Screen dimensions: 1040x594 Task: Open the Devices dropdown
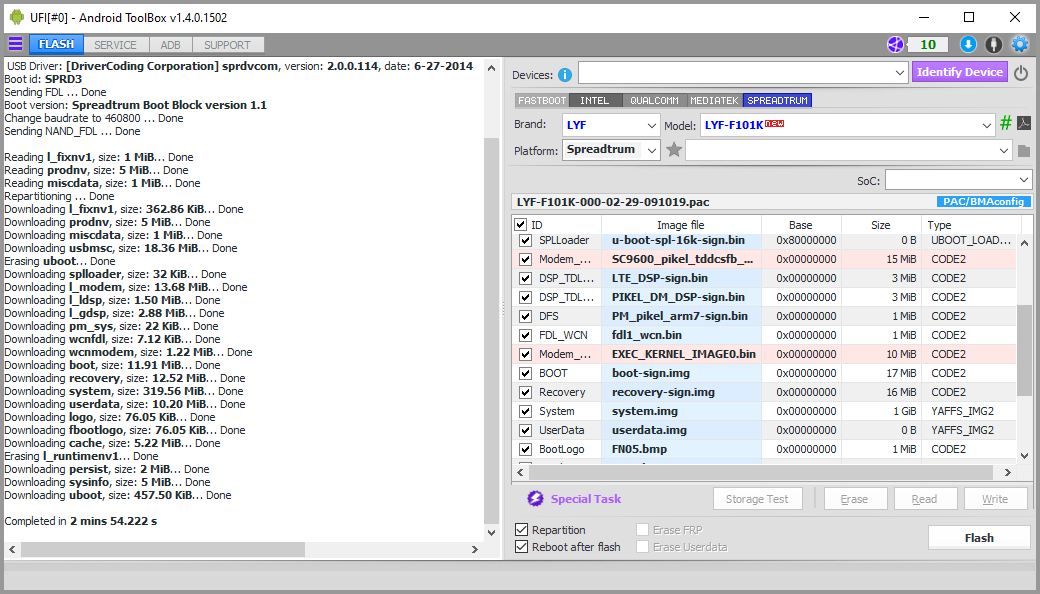[x=743, y=73]
